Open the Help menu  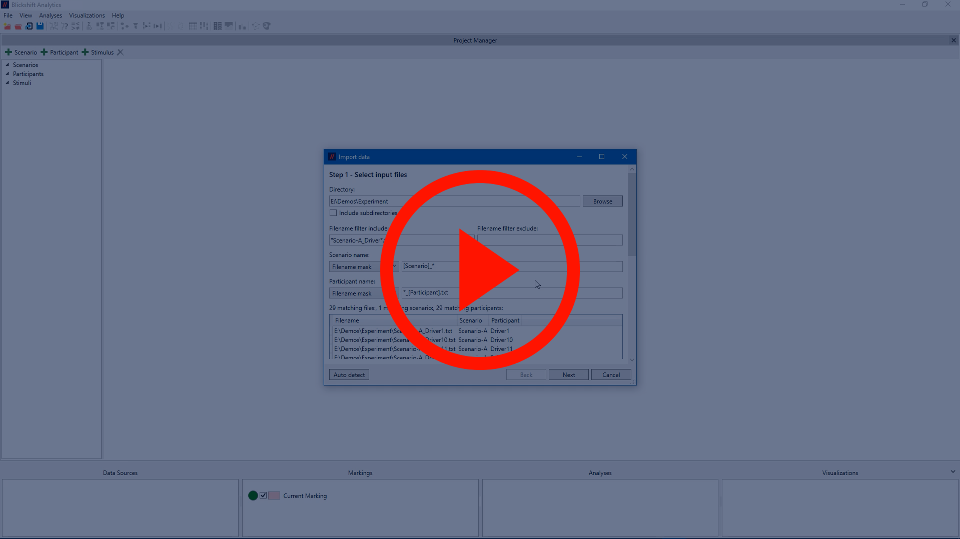(118, 15)
